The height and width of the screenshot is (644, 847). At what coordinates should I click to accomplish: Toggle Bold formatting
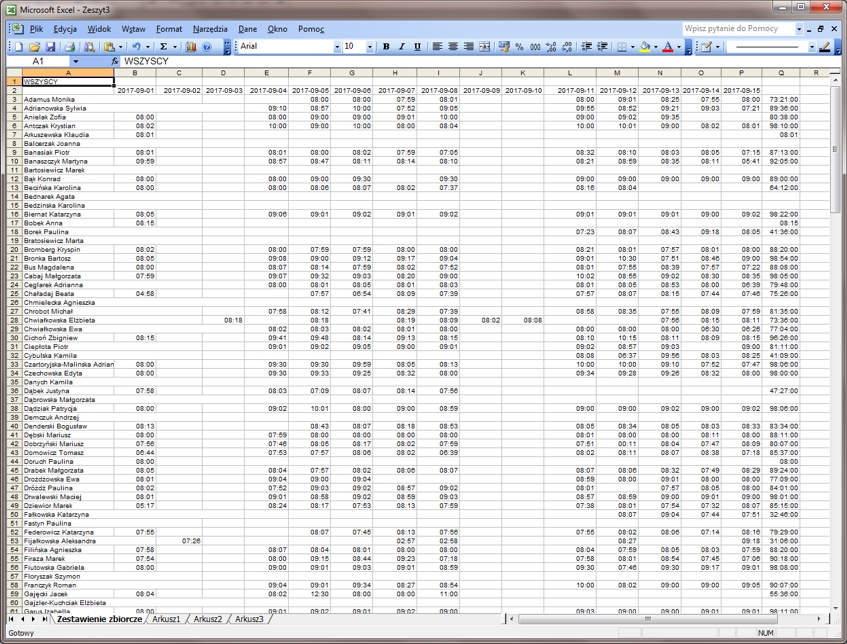[x=387, y=47]
